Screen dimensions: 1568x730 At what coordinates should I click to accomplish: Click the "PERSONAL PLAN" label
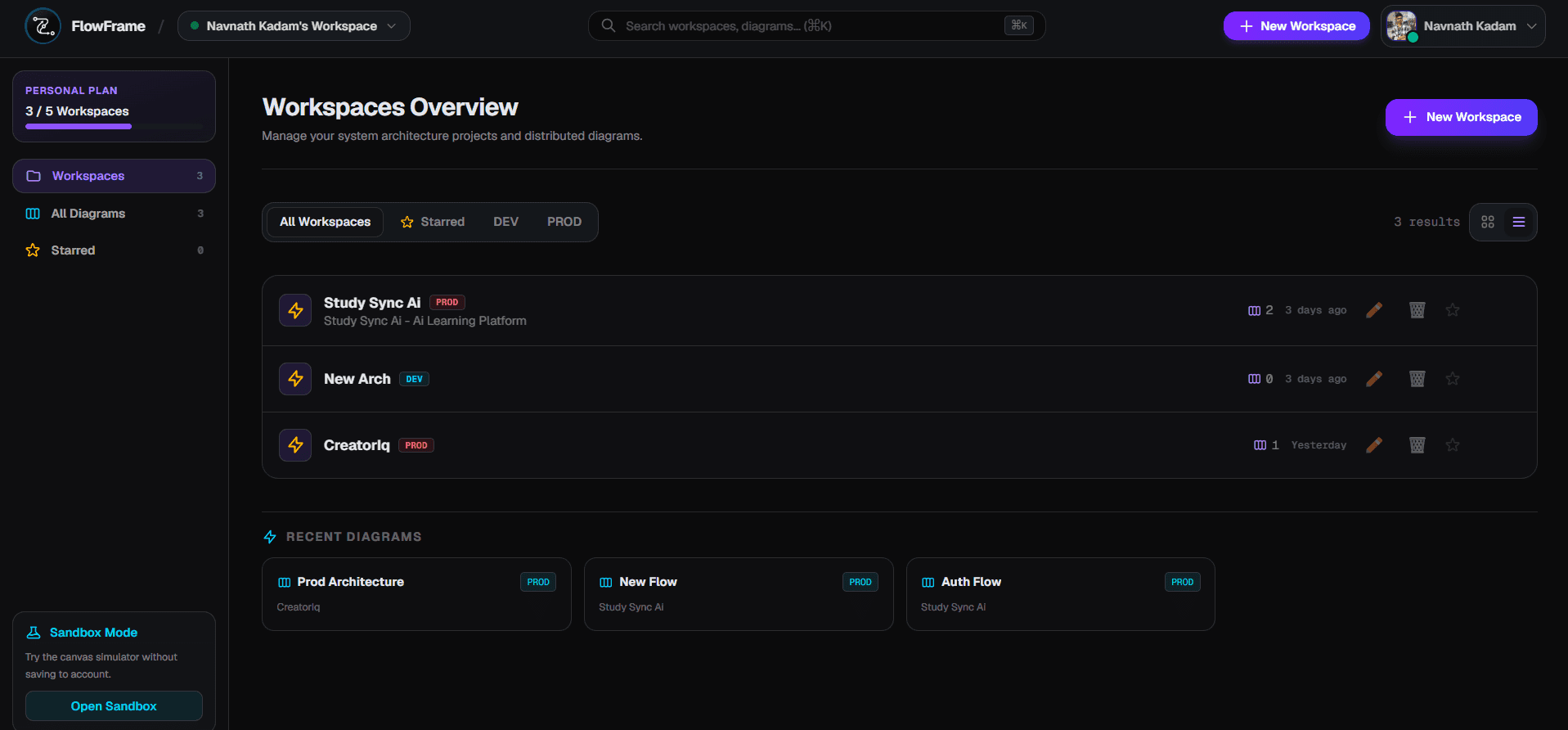pyautogui.click(x=71, y=91)
